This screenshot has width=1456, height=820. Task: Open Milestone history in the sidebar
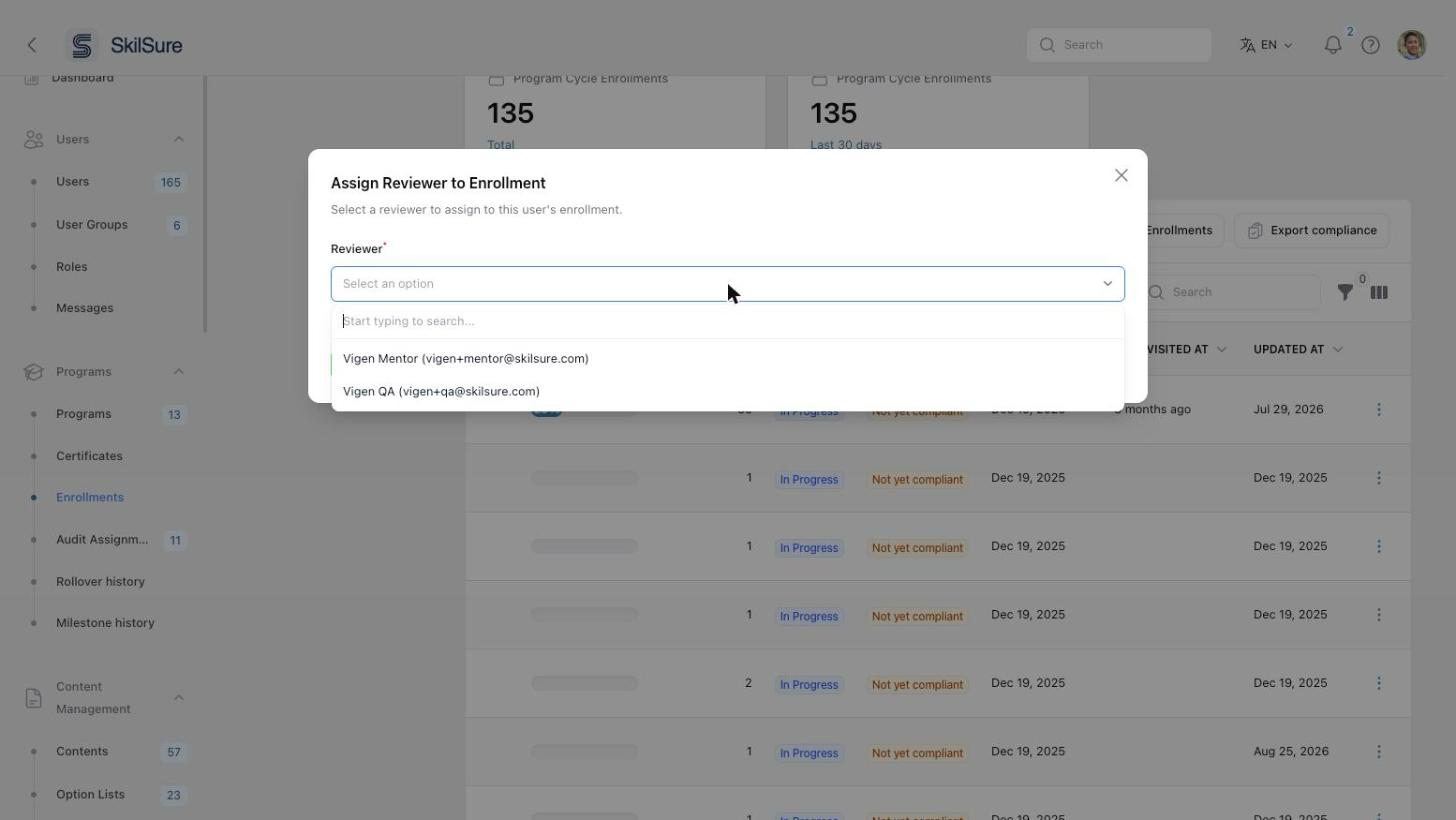(x=105, y=623)
